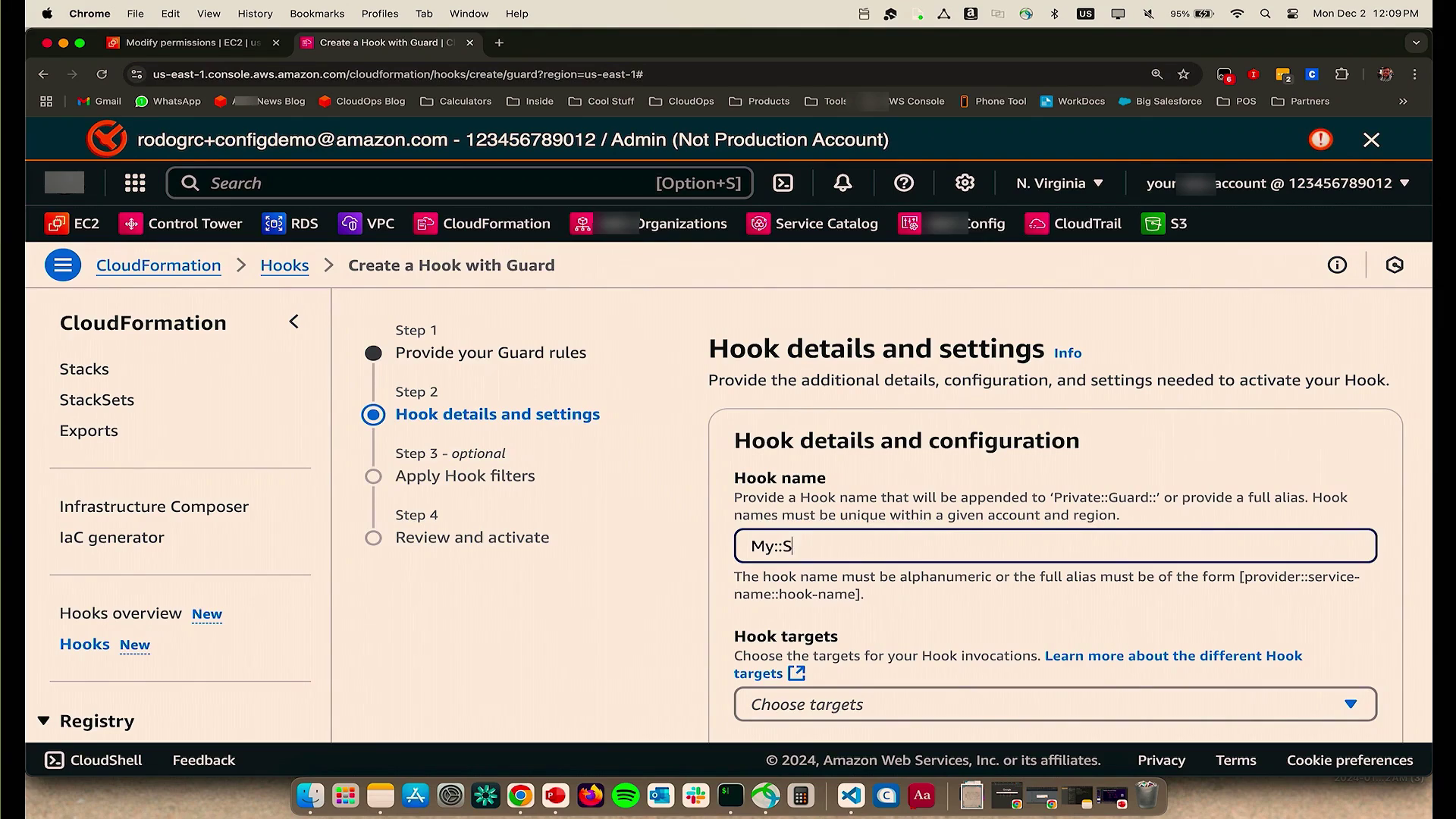The image size is (1456, 819).
Task: Open the Choose targets dropdown
Action: pos(1055,704)
